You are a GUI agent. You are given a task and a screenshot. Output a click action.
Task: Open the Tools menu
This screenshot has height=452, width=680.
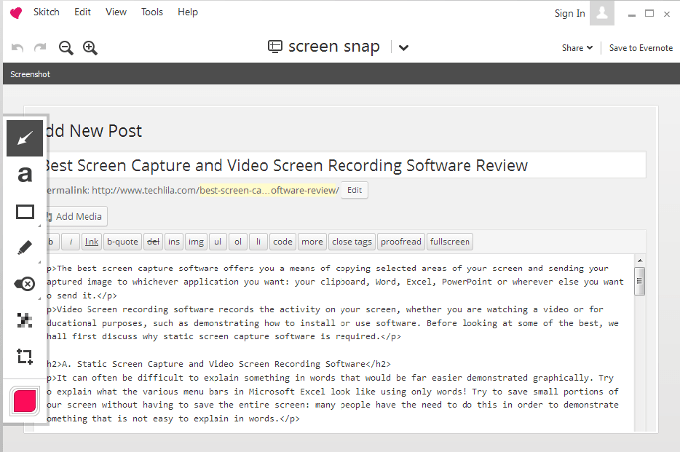152,12
